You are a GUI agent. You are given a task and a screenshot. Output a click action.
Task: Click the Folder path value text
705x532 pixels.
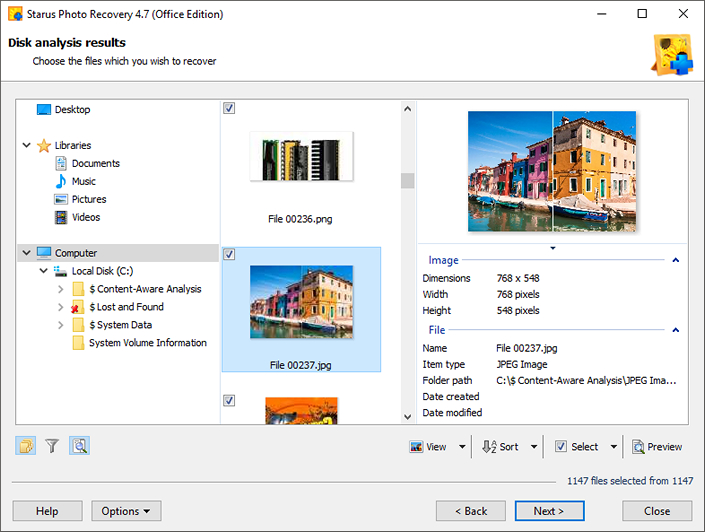586,380
